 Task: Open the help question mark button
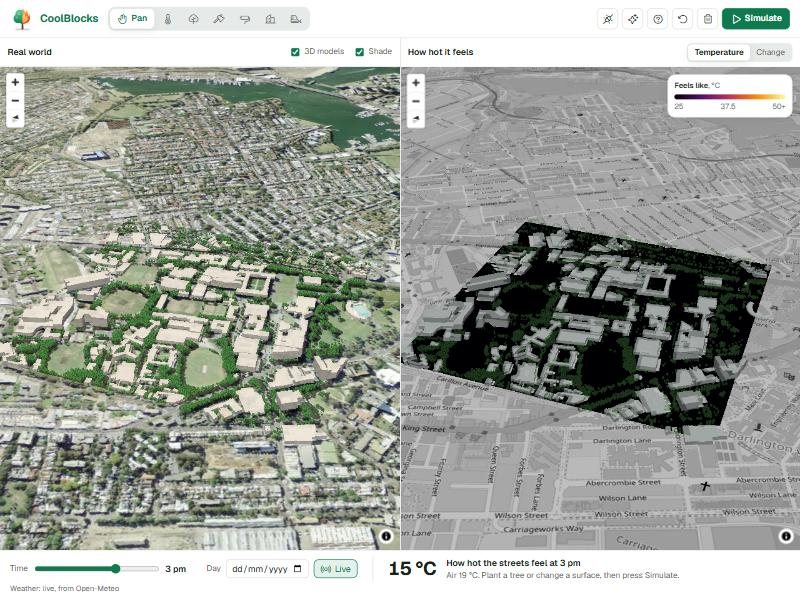click(658, 19)
